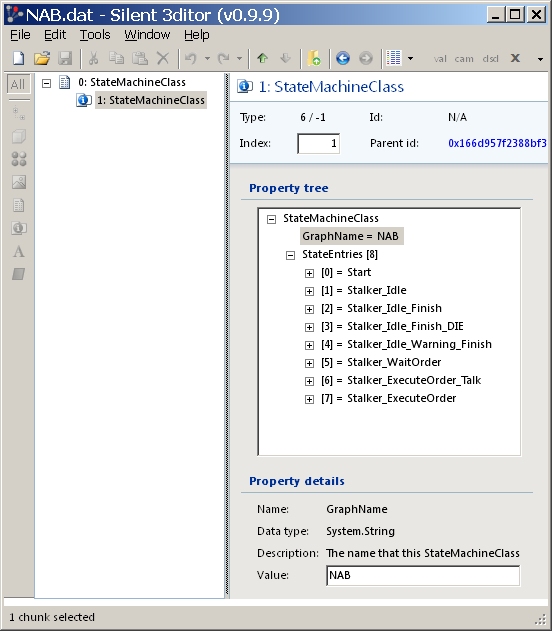Click the 'cam' toolbar button
The image size is (552, 631).
(464, 59)
